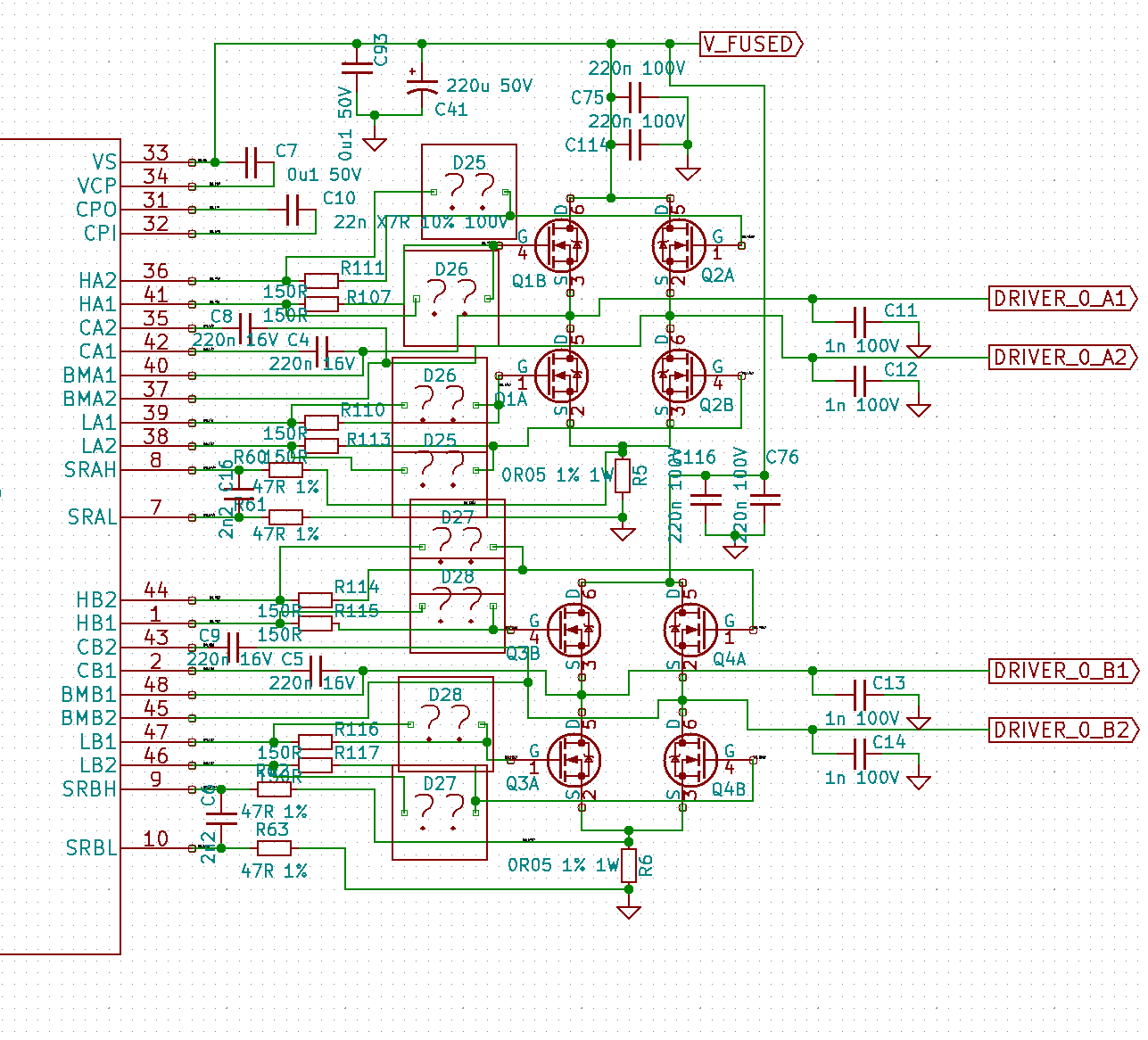Click the '0R05 1% 1W' value beside R6
The image size is (1148, 1040).
coord(563,865)
